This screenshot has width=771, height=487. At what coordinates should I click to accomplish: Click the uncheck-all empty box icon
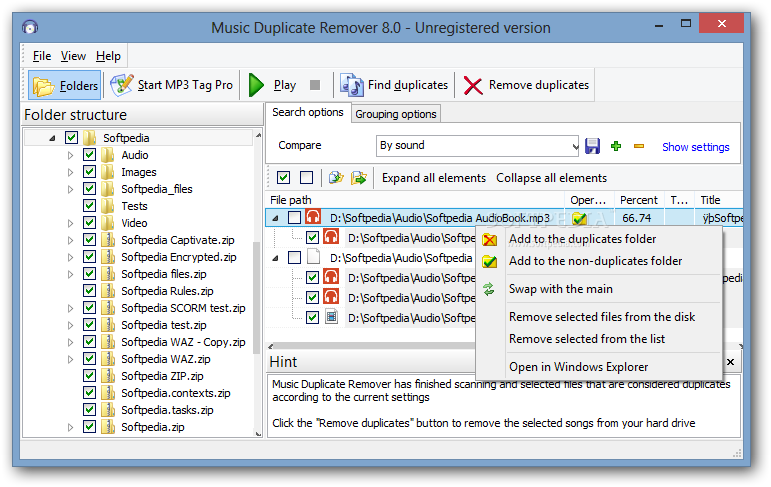[x=306, y=178]
